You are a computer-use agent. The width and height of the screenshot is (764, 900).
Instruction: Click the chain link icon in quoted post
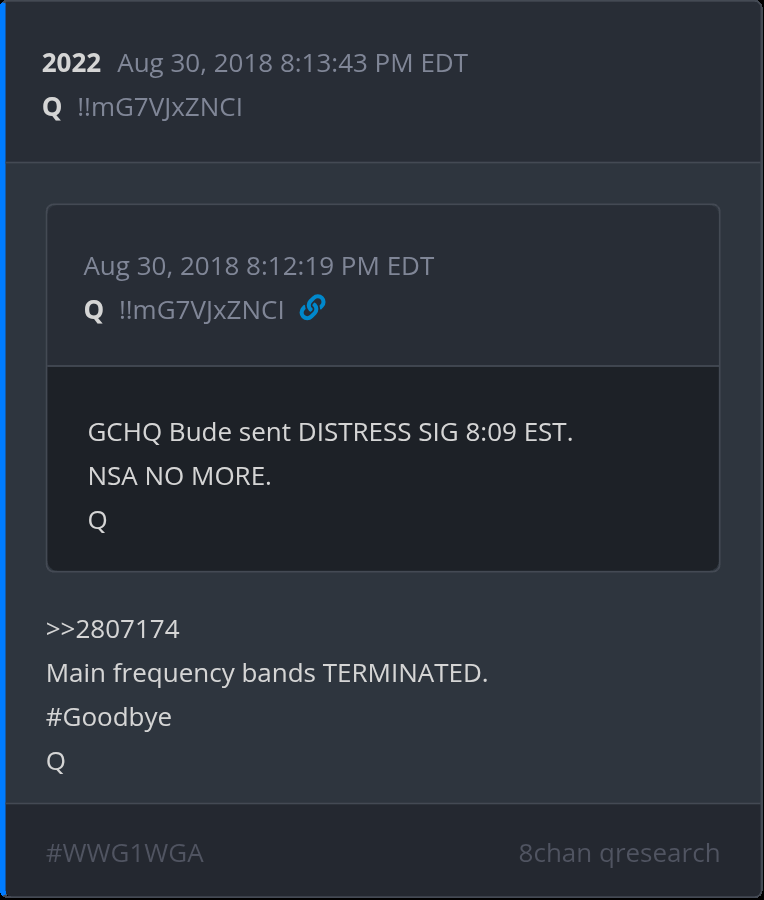tap(312, 309)
